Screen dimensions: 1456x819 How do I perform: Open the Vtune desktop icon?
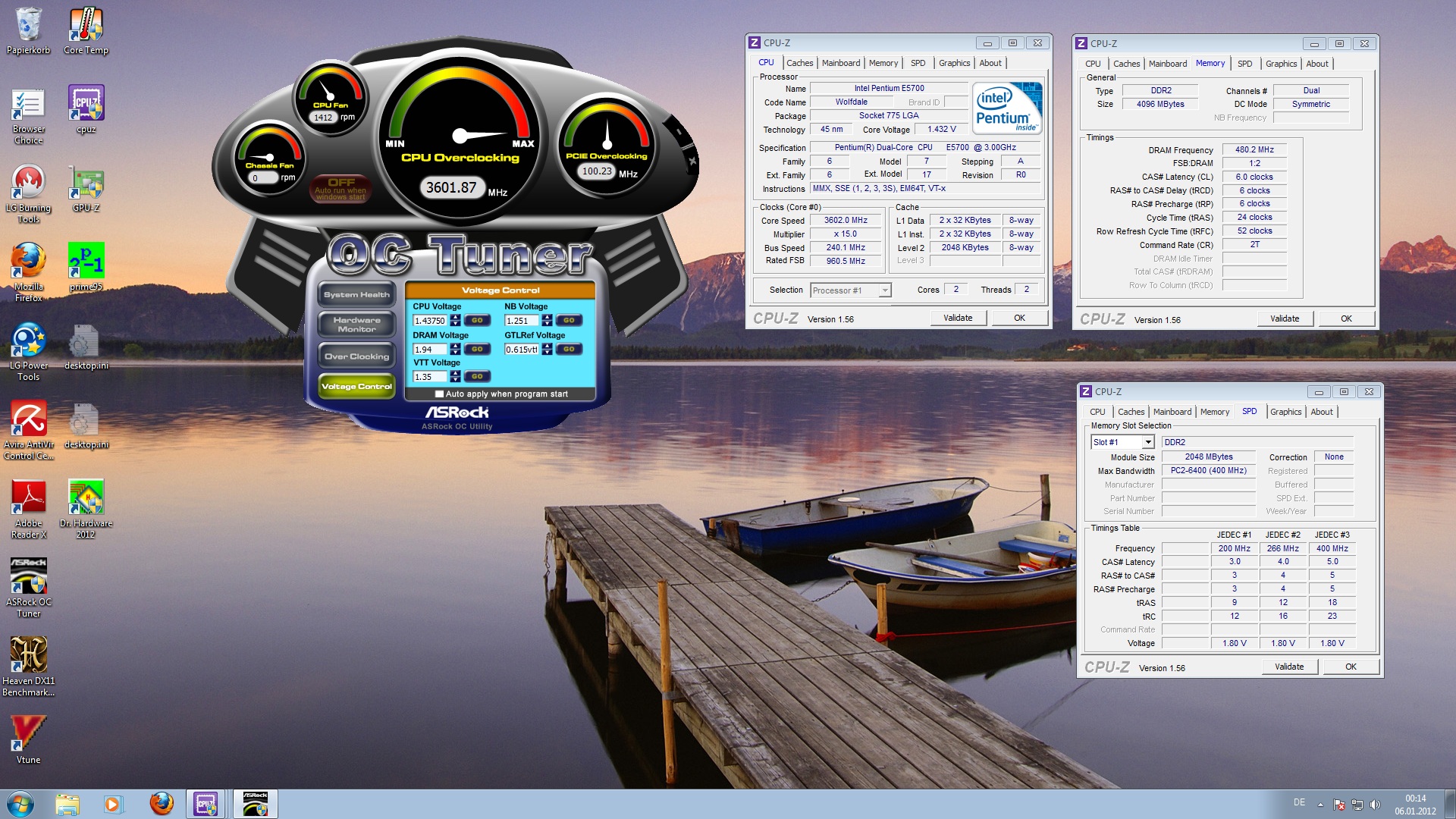(29, 740)
